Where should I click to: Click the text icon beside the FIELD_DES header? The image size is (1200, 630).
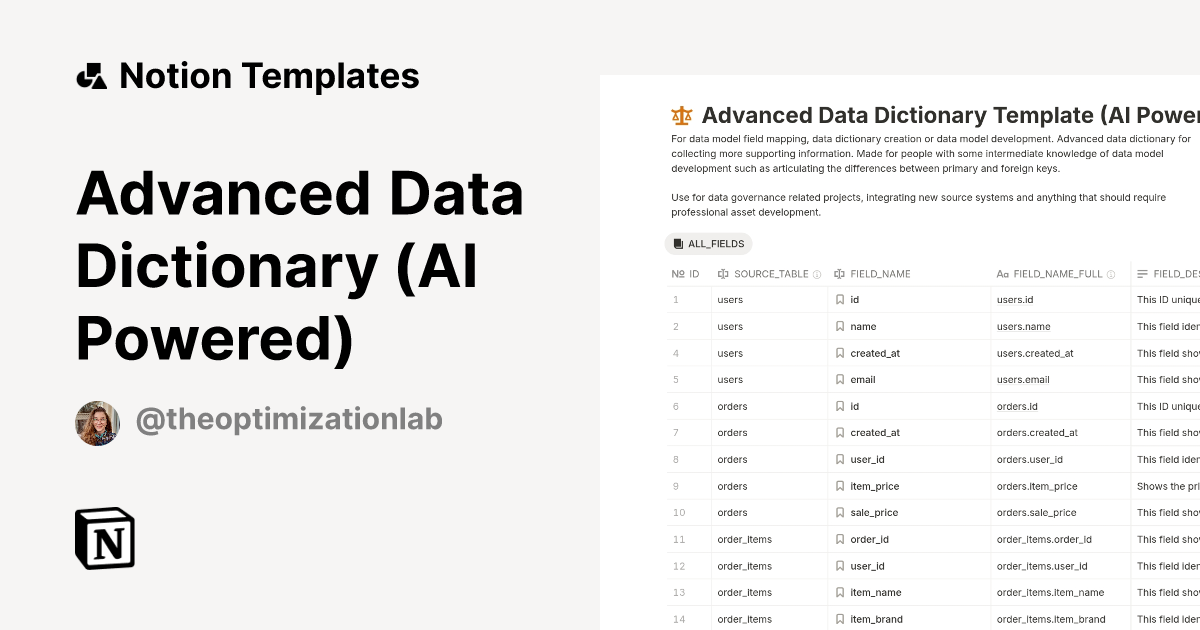(1143, 273)
